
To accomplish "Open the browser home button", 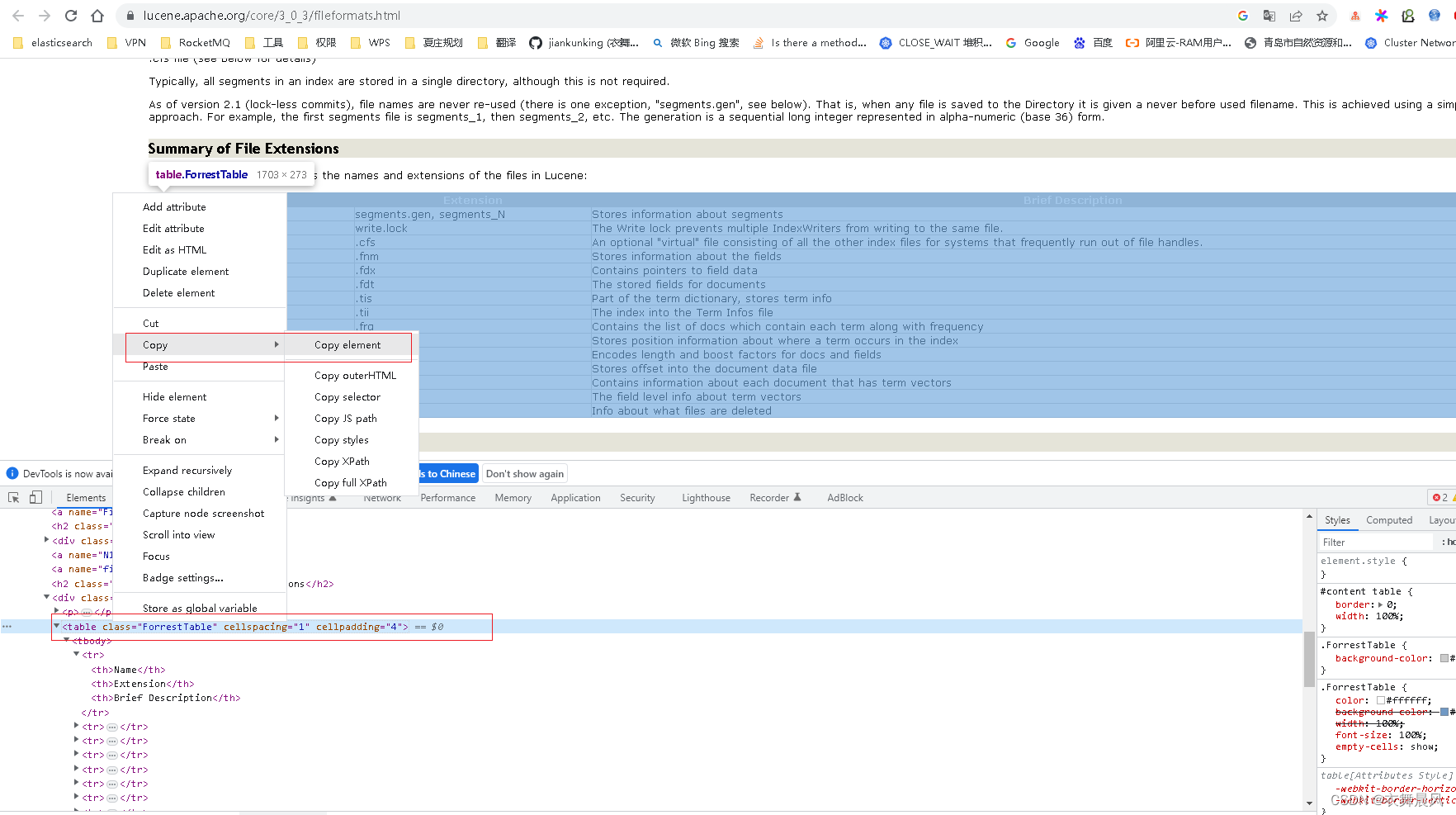I will [97, 15].
